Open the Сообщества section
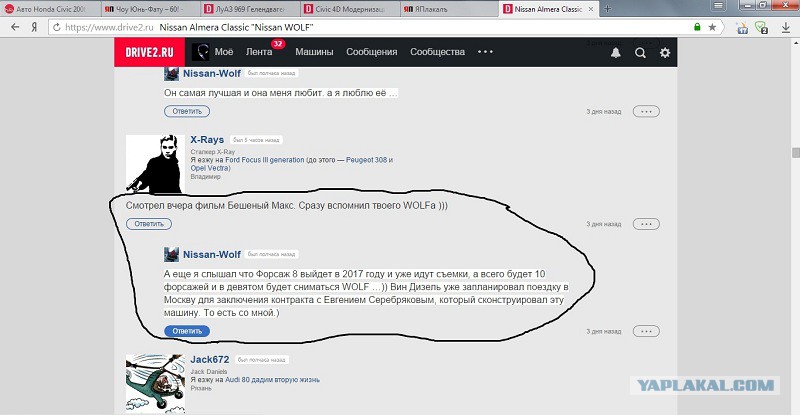This screenshot has height=415, width=800. (437, 52)
